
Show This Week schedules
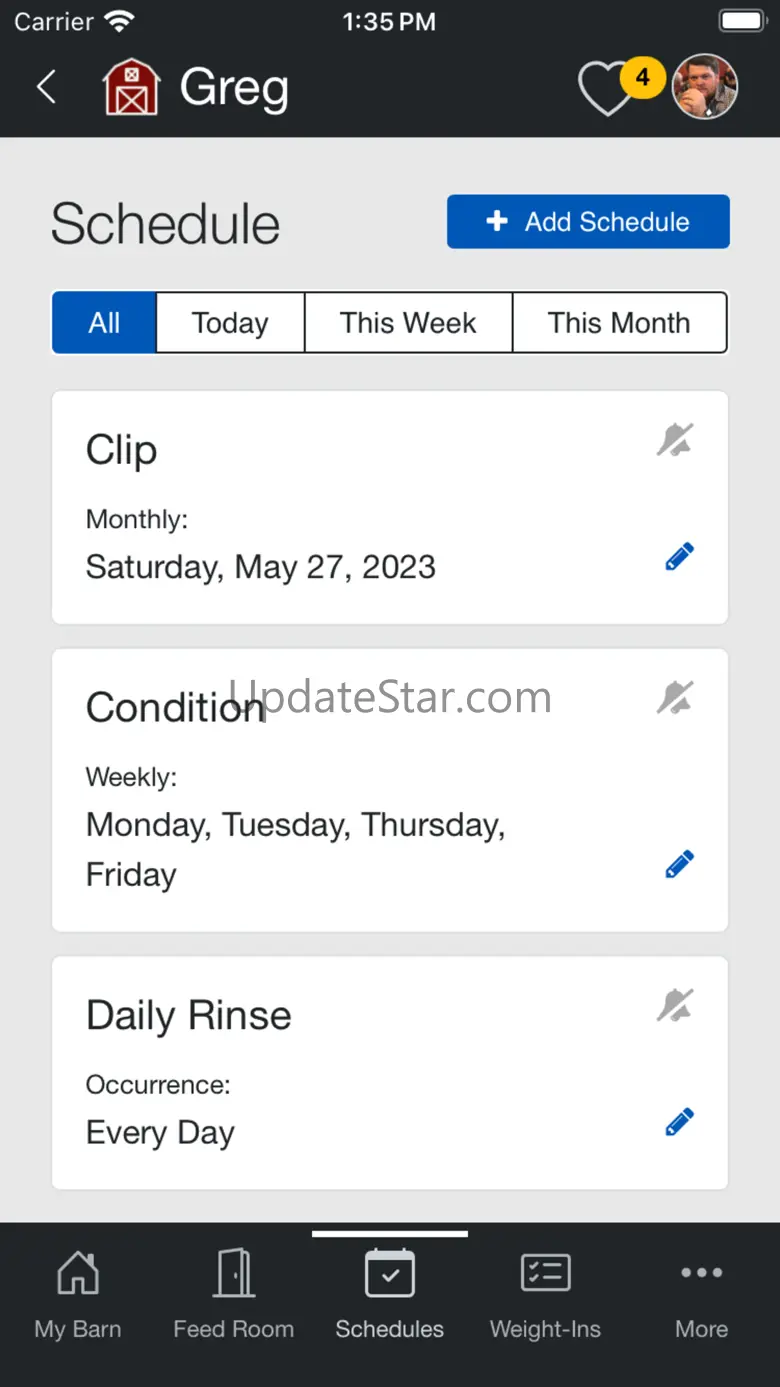tap(408, 323)
